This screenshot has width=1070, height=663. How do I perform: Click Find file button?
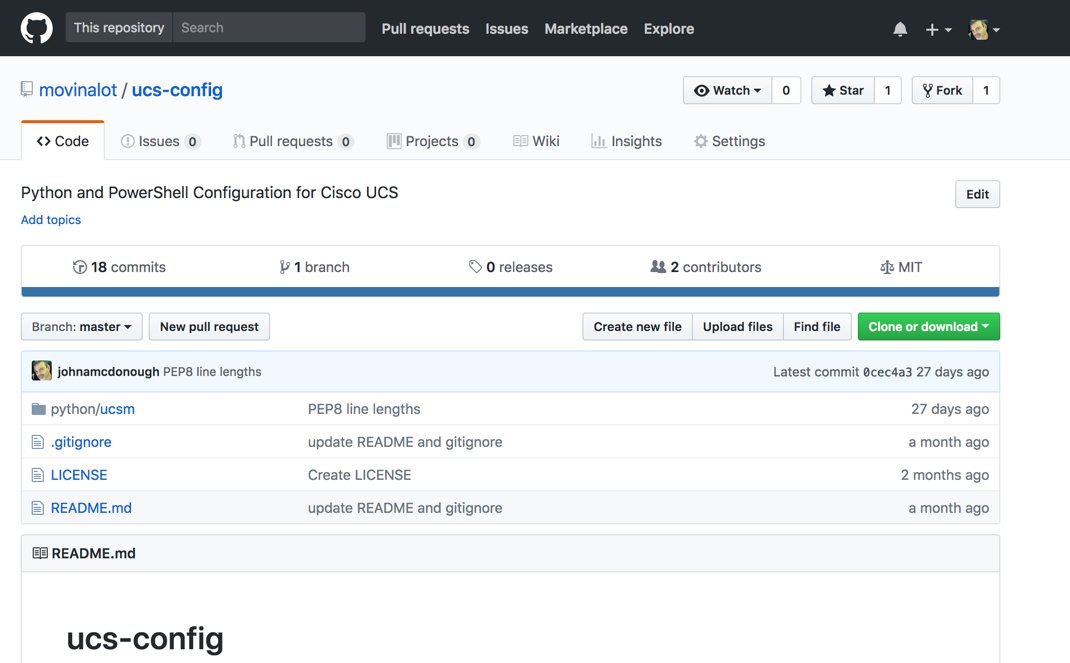[817, 327]
